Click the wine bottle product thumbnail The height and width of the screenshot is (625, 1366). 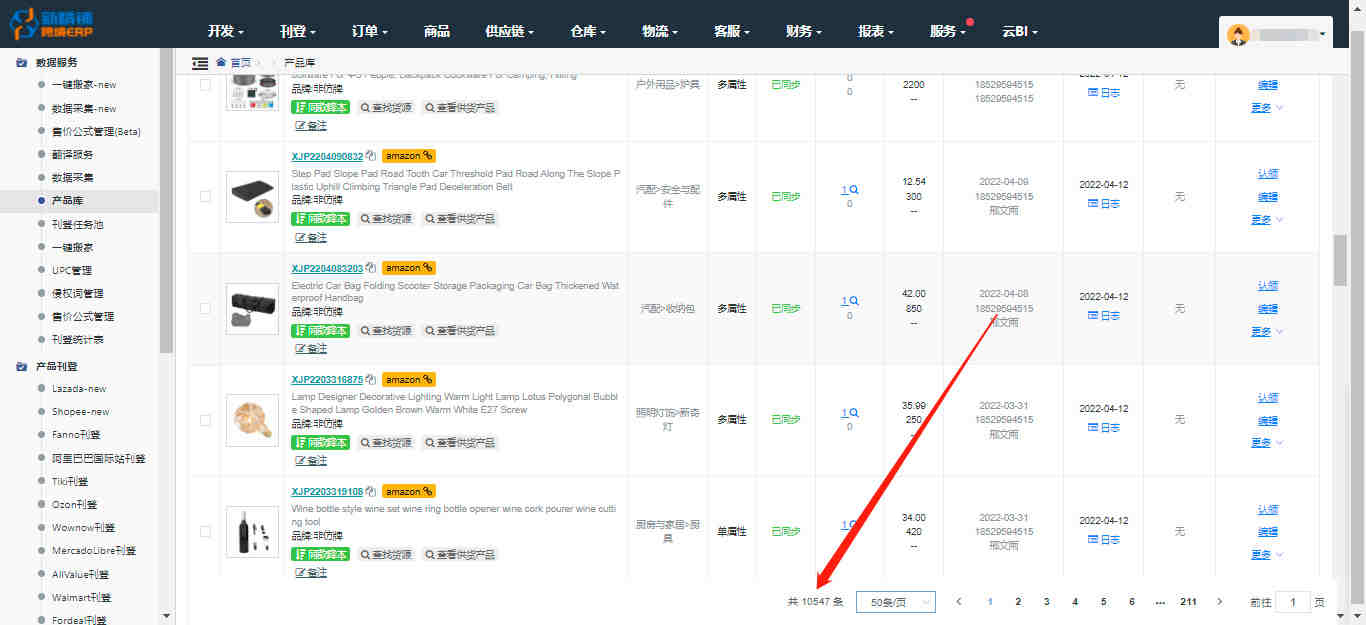click(x=252, y=532)
